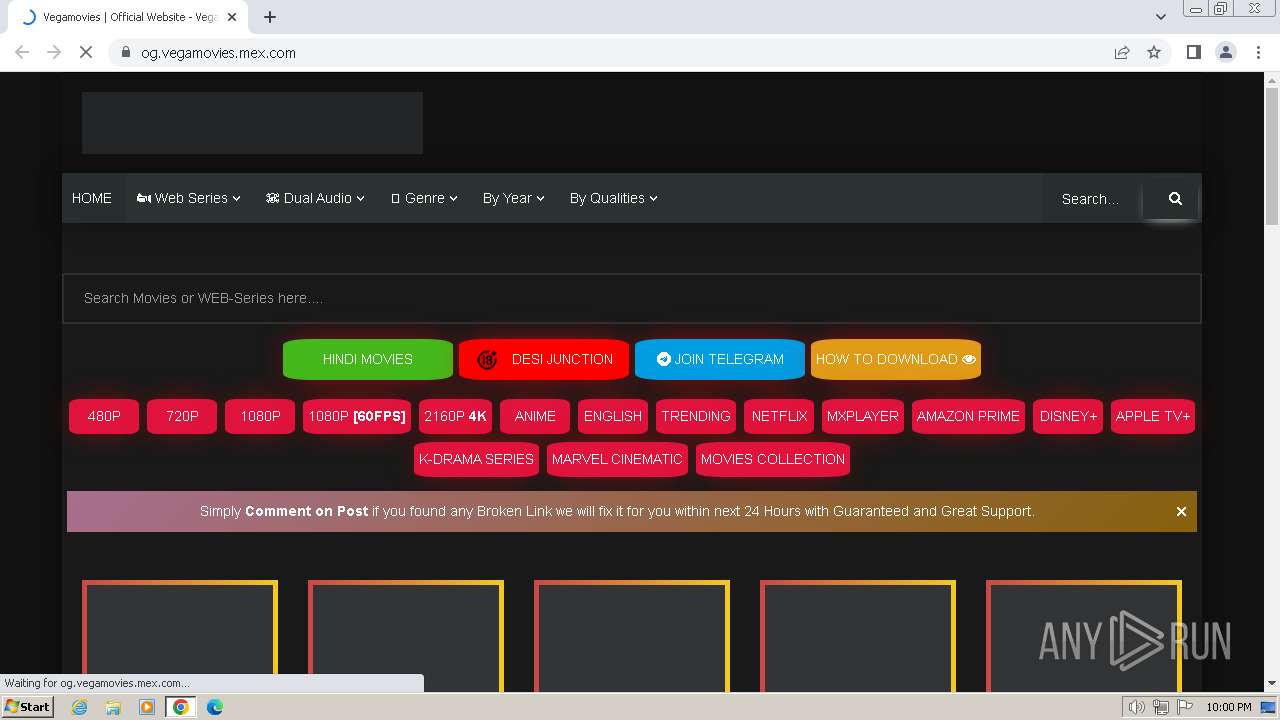Close the Vegamovies browser tab
The width and height of the screenshot is (1280, 720).
pos(232,17)
